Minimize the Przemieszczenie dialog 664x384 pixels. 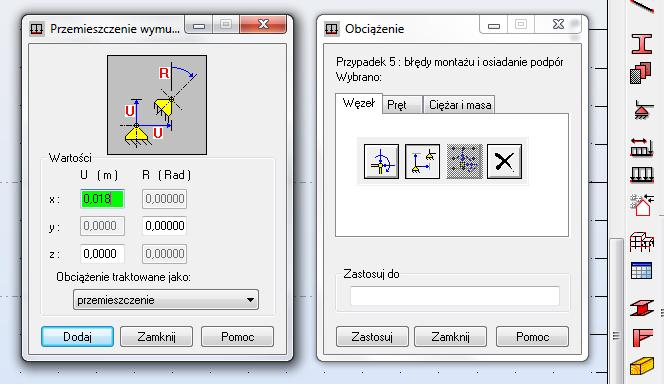point(199,25)
